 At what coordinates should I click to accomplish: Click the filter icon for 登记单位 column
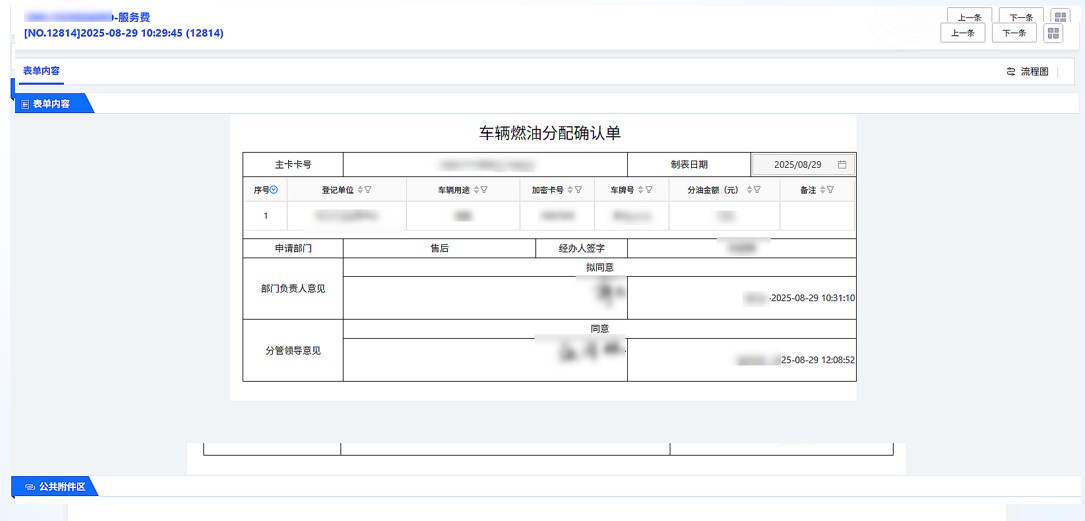[x=368, y=189]
